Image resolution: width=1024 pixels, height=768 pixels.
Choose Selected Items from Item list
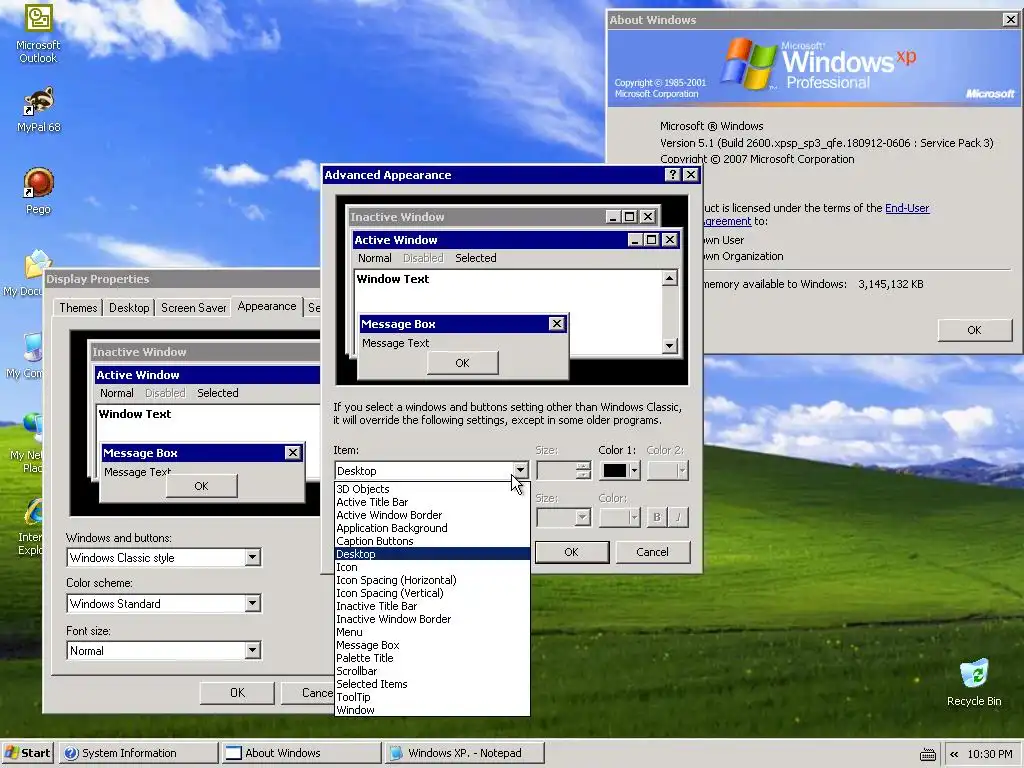click(432, 684)
